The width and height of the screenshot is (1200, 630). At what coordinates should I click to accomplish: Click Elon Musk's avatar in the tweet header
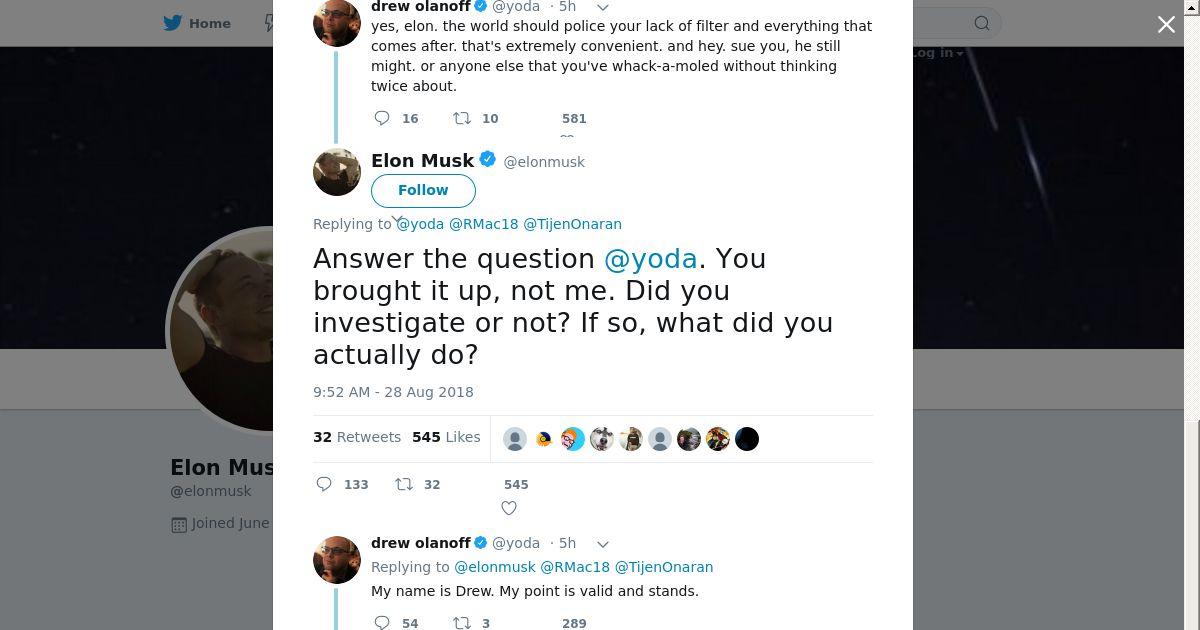tap(337, 172)
